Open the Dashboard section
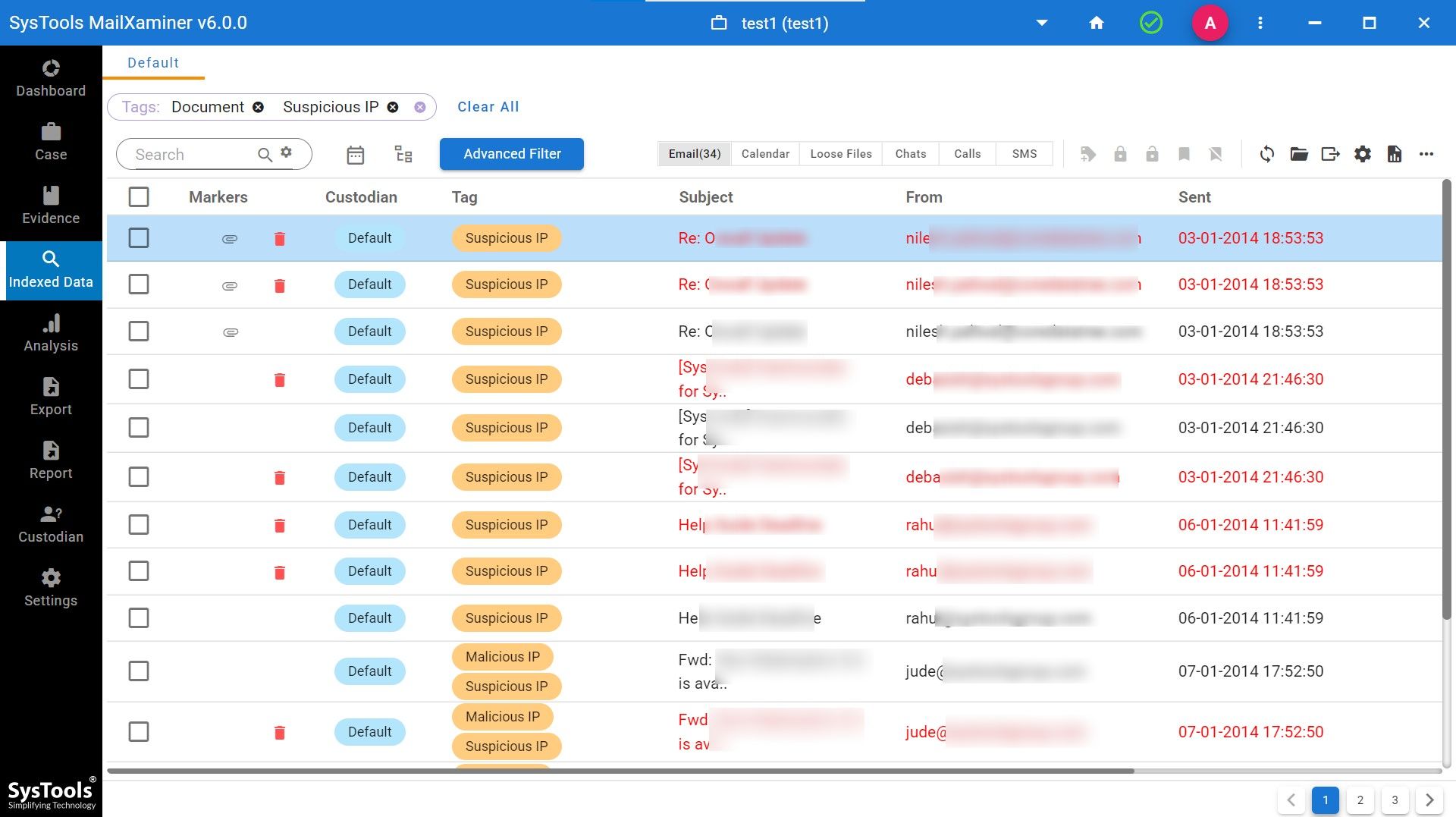1456x817 pixels. (51, 79)
